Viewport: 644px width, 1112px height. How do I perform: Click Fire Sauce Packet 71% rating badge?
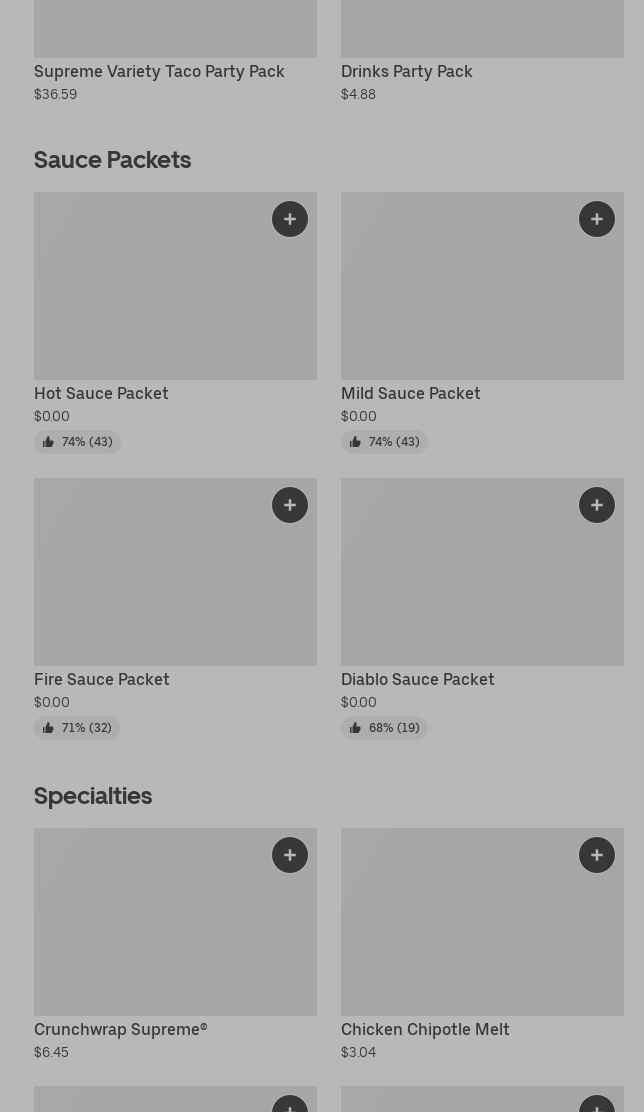click(x=77, y=728)
